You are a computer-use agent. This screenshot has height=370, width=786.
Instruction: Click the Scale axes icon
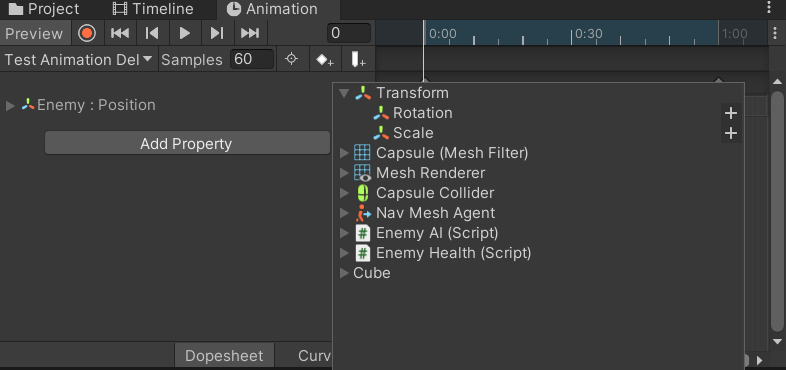click(x=381, y=133)
